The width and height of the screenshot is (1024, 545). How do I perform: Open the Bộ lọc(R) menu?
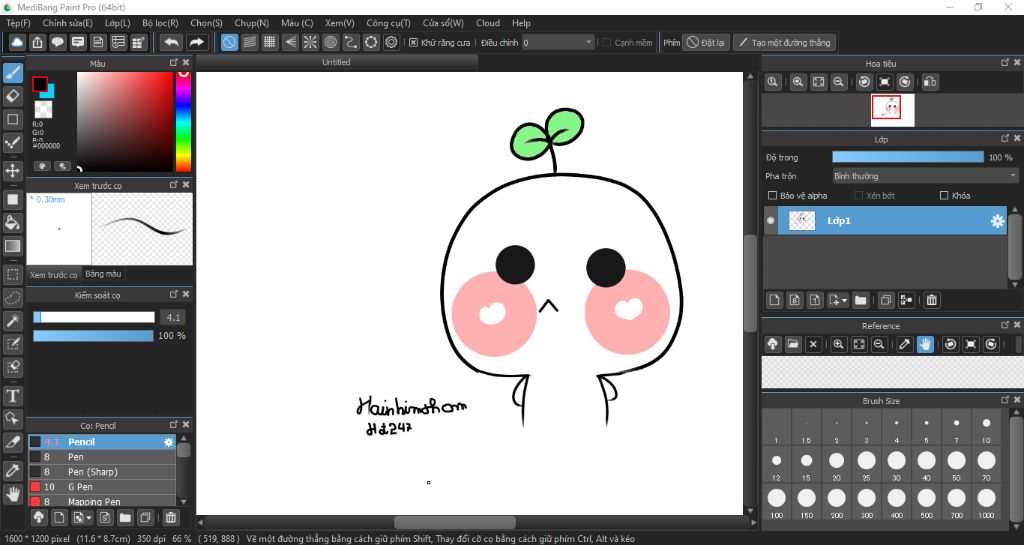[x=160, y=23]
